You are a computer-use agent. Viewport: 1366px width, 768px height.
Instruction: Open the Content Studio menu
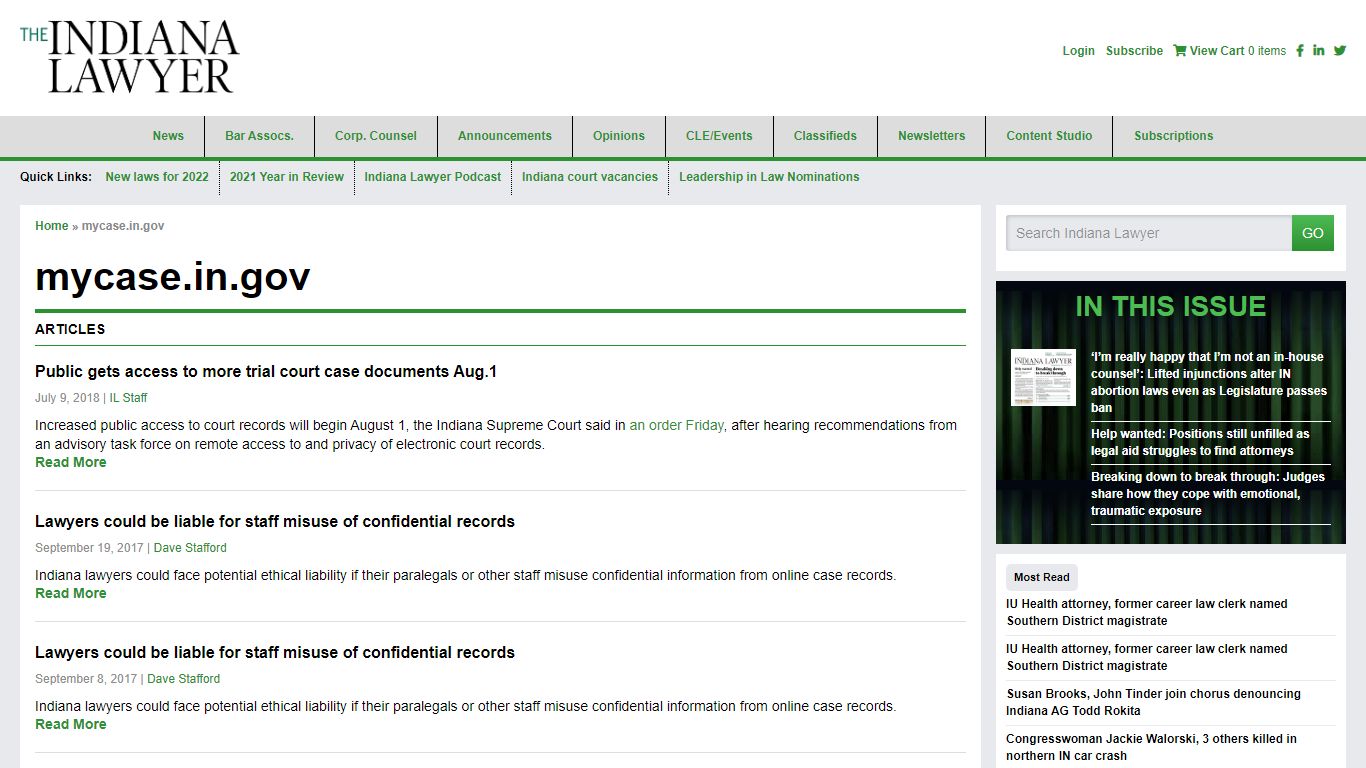point(1049,136)
